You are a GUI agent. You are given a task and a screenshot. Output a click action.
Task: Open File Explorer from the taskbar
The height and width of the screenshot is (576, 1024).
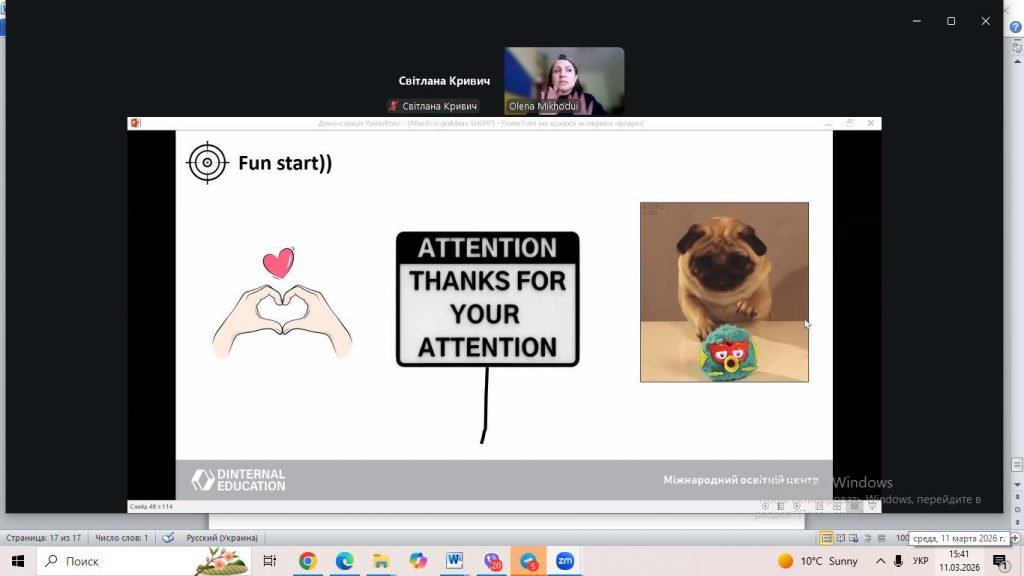(381, 561)
